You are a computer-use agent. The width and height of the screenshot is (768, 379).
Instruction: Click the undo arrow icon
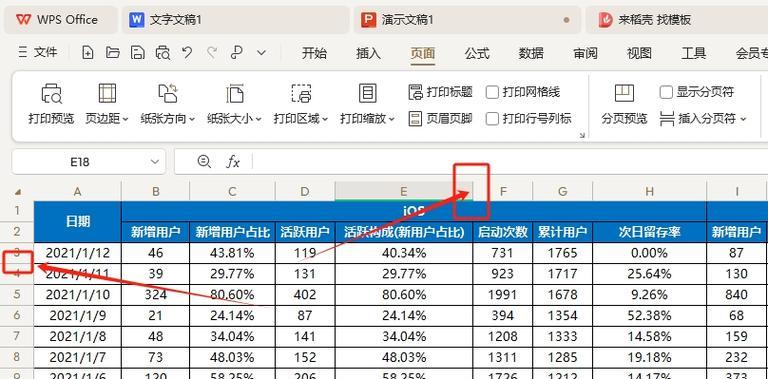(x=187, y=52)
